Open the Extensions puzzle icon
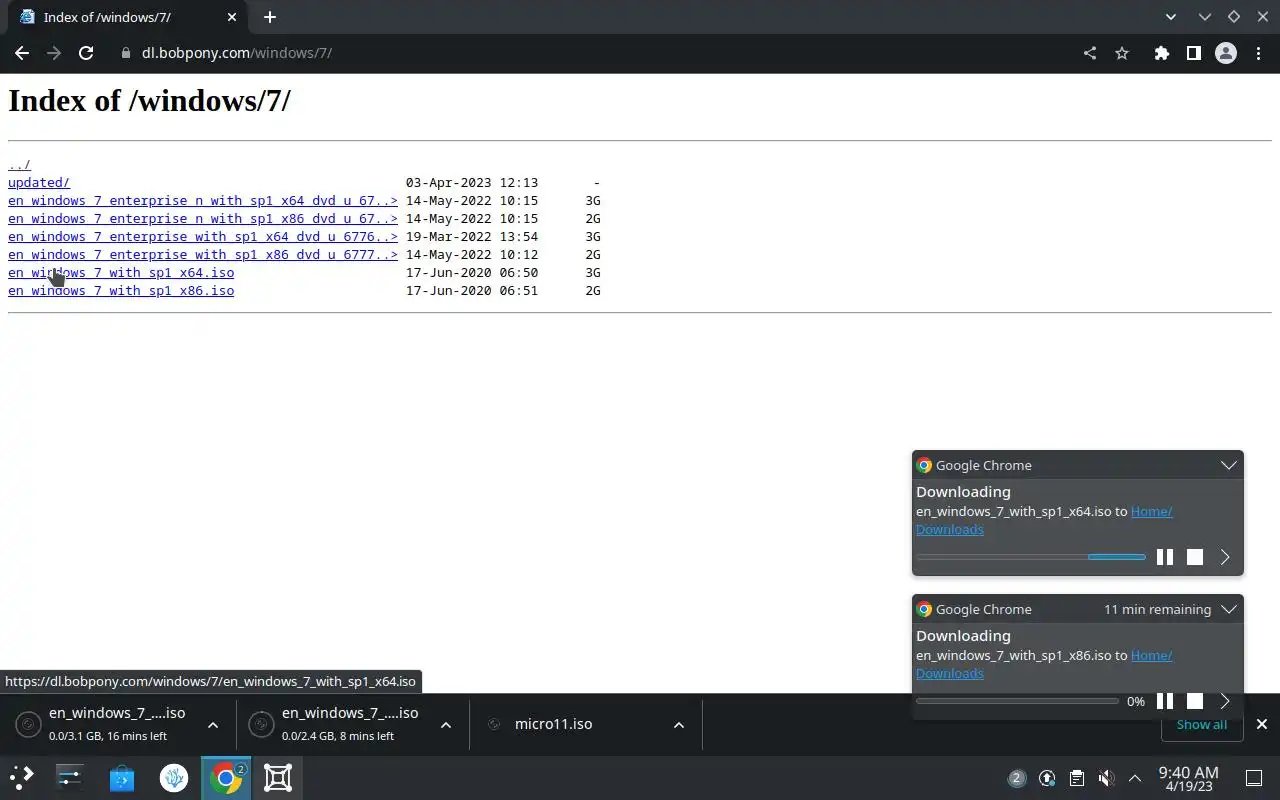The width and height of the screenshot is (1280, 800). pos(1161,53)
